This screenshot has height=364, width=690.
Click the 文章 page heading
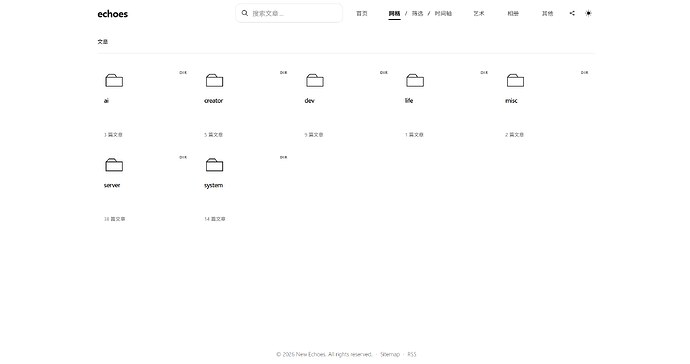tap(103, 42)
